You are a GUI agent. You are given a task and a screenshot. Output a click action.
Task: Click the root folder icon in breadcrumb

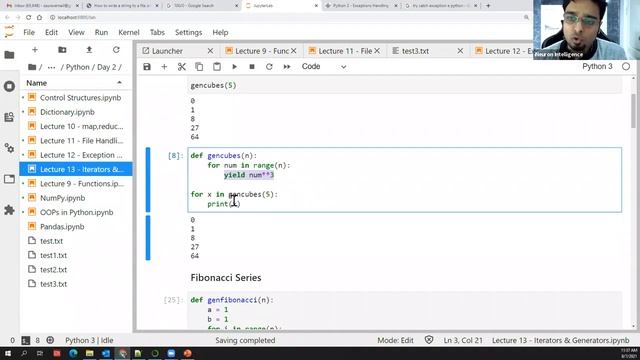(x=32, y=67)
